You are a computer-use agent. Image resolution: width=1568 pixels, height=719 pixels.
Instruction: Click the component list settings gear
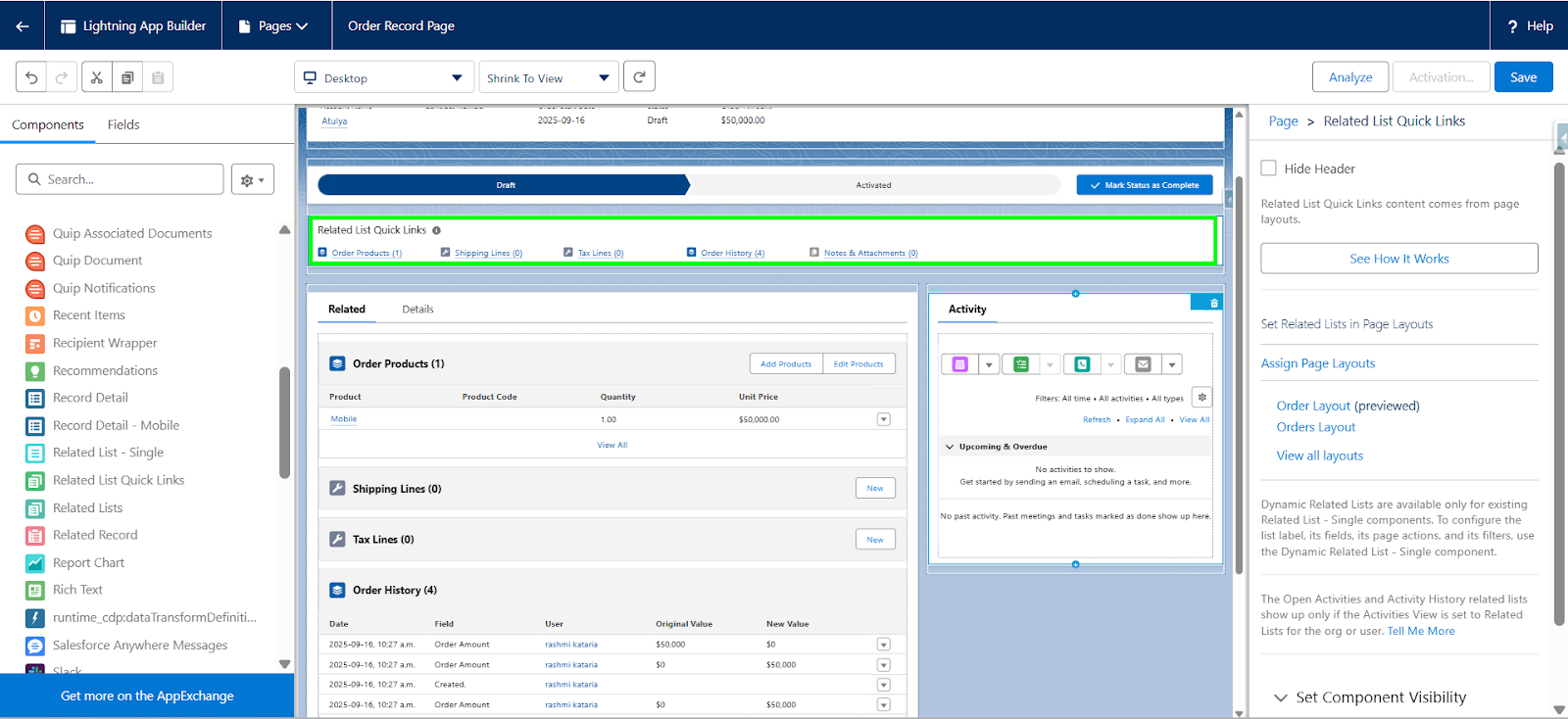pyautogui.click(x=252, y=179)
